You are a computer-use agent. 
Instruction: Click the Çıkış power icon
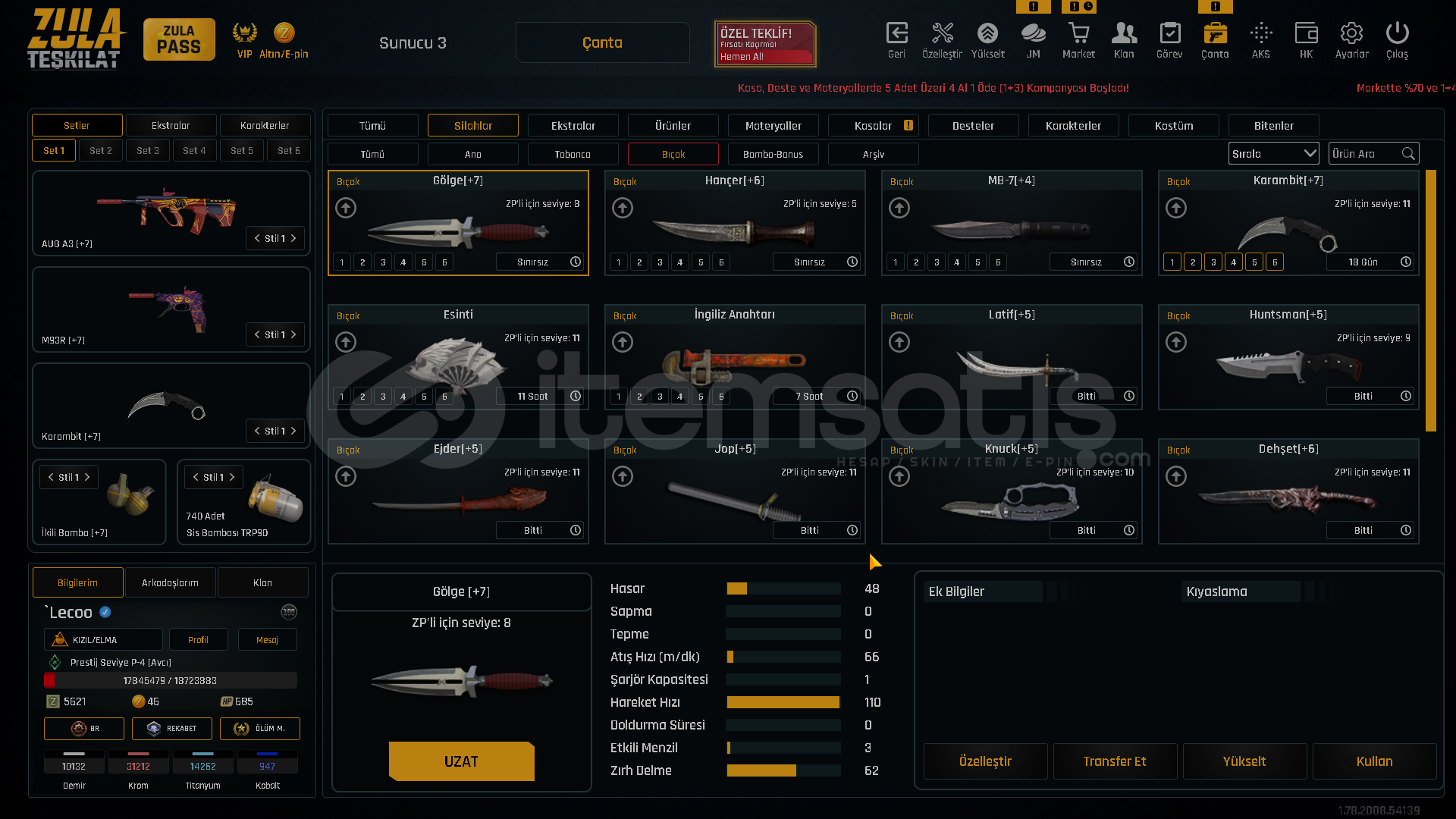pyautogui.click(x=1397, y=33)
